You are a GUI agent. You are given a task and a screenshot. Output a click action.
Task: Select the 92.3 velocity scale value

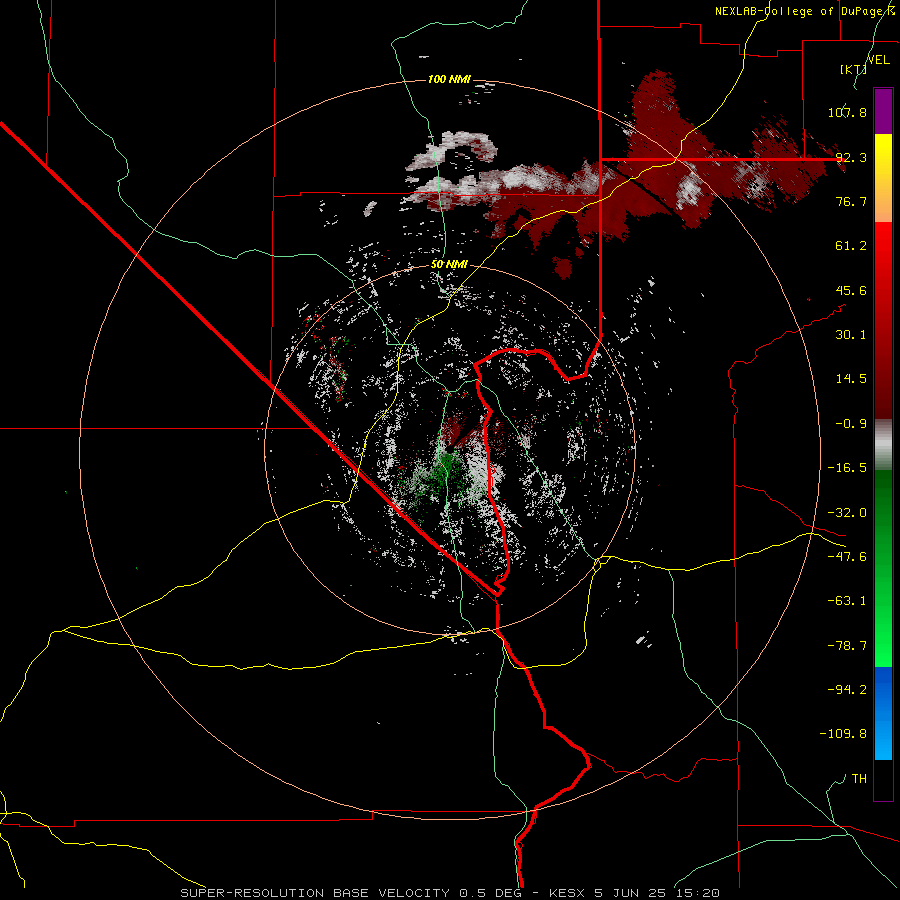click(x=851, y=157)
